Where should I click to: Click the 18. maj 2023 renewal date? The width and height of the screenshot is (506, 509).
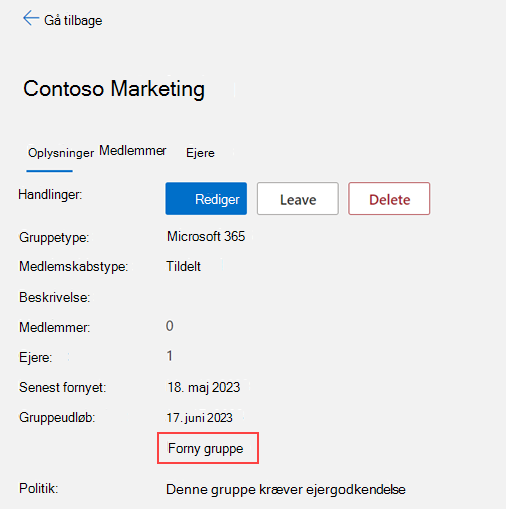tap(204, 388)
